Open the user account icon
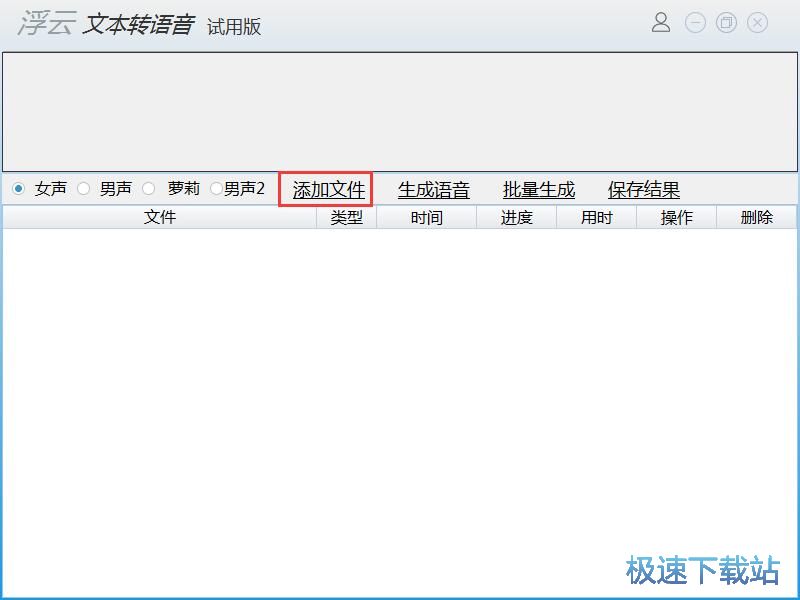 pyautogui.click(x=661, y=22)
